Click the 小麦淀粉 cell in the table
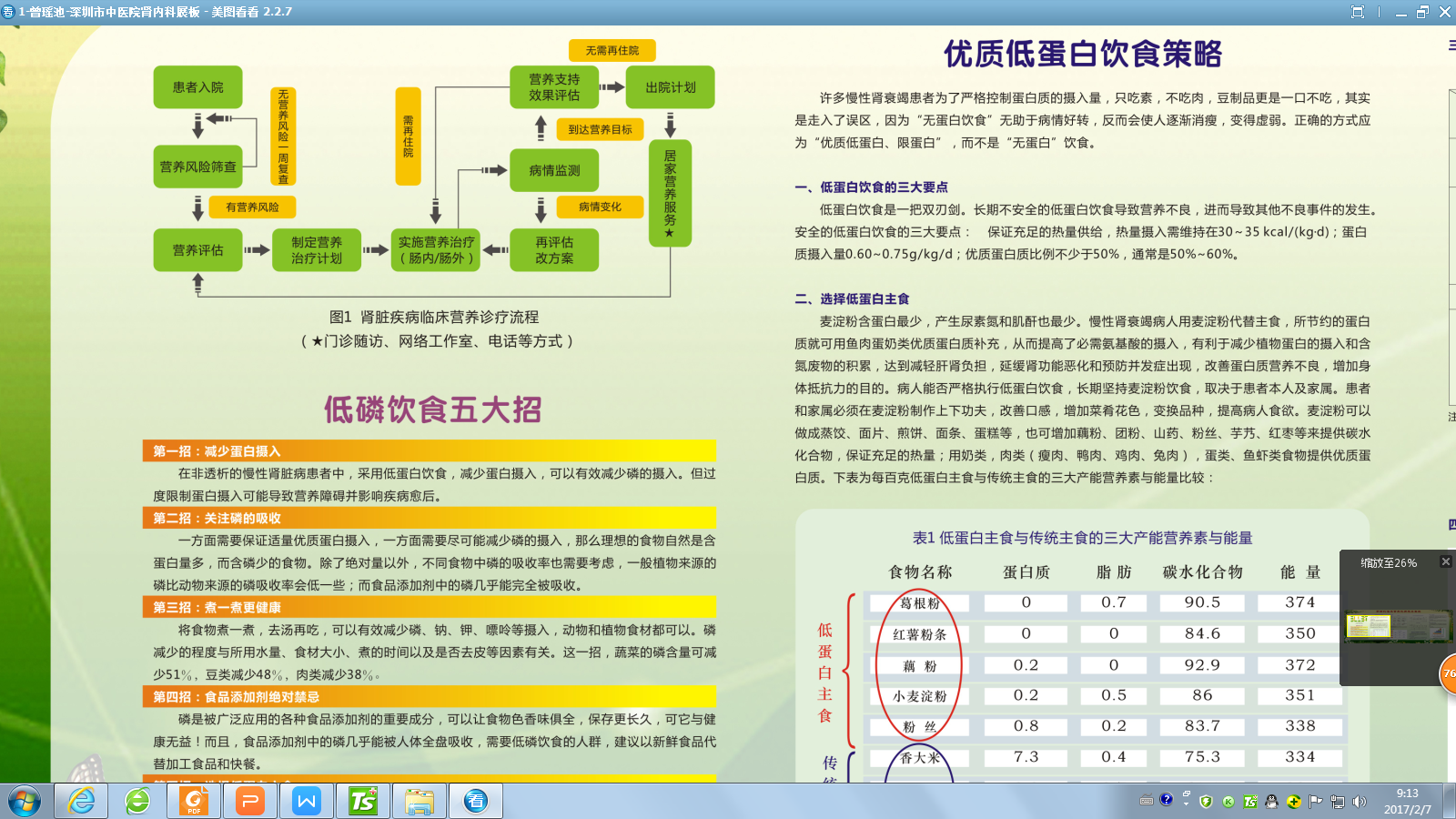Image resolution: width=1456 pixels, height=819 pixels. (x=920, y=696)
